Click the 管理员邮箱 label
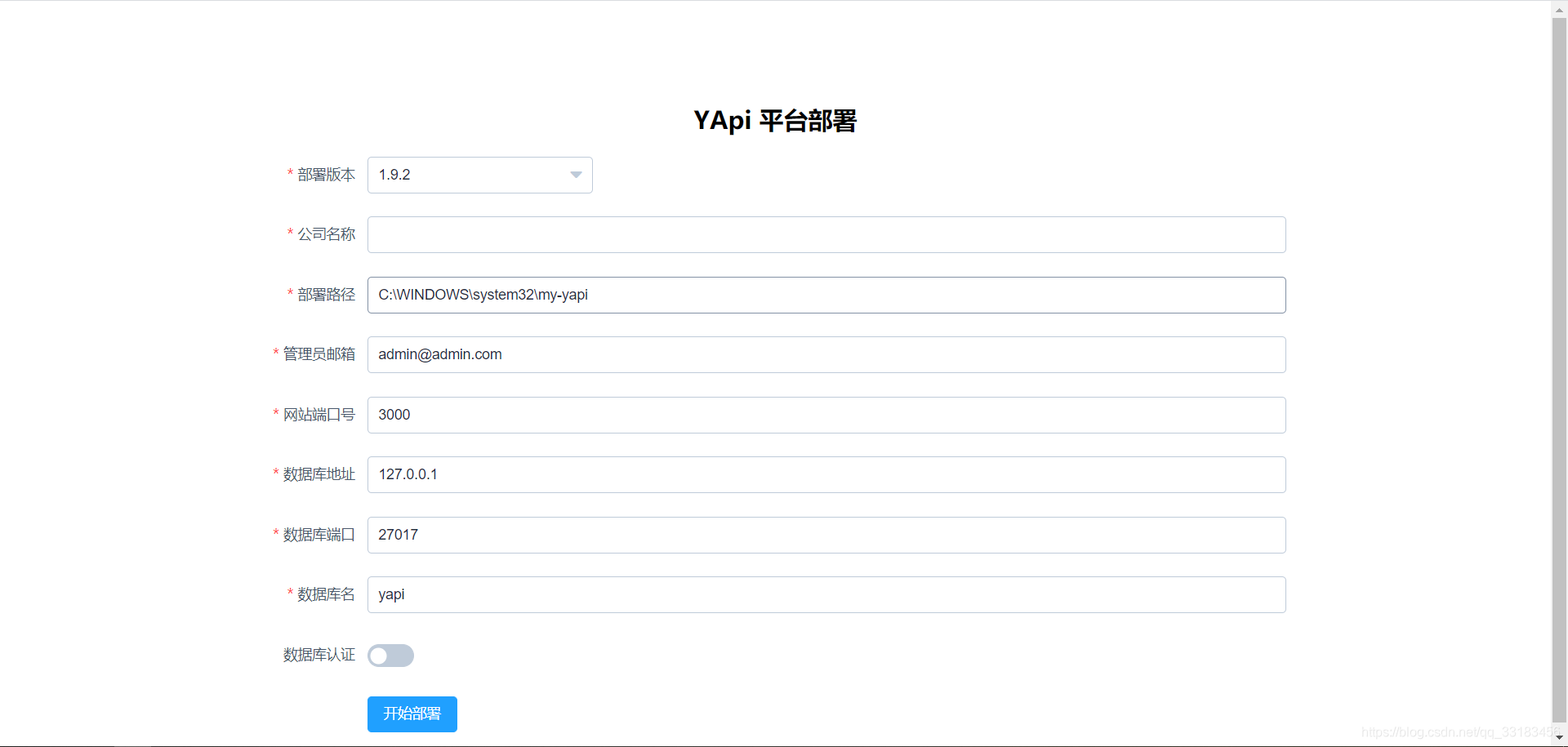Image resolution: width=1568 pixels, height=747 pixels. click(x=318, y=354)
